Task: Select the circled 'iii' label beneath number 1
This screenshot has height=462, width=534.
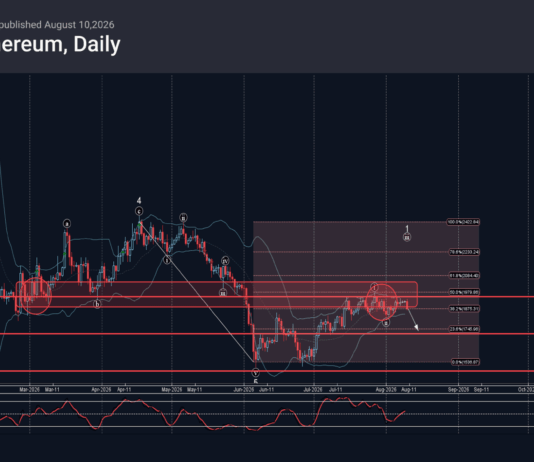Action: coord(407,237)
